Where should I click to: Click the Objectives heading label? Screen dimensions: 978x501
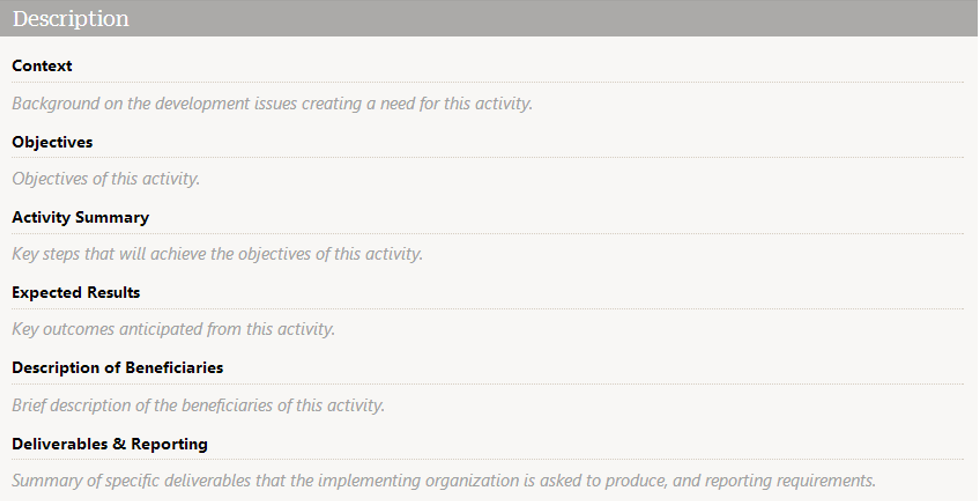pos(52,142)
